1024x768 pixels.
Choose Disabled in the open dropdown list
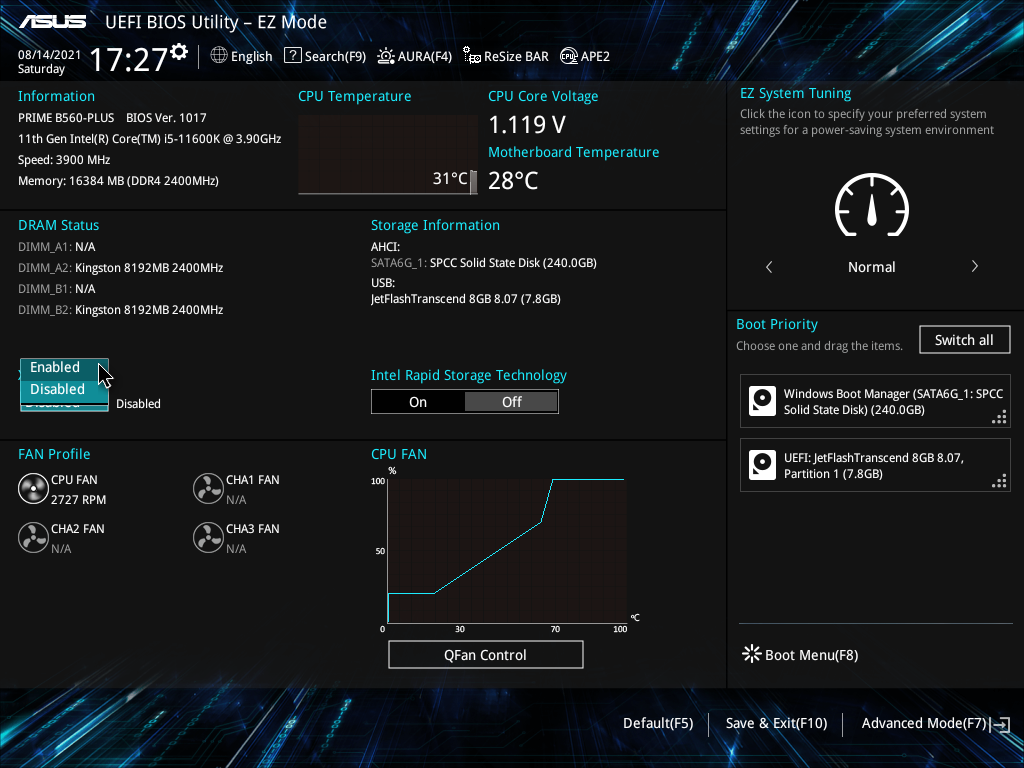64,389
